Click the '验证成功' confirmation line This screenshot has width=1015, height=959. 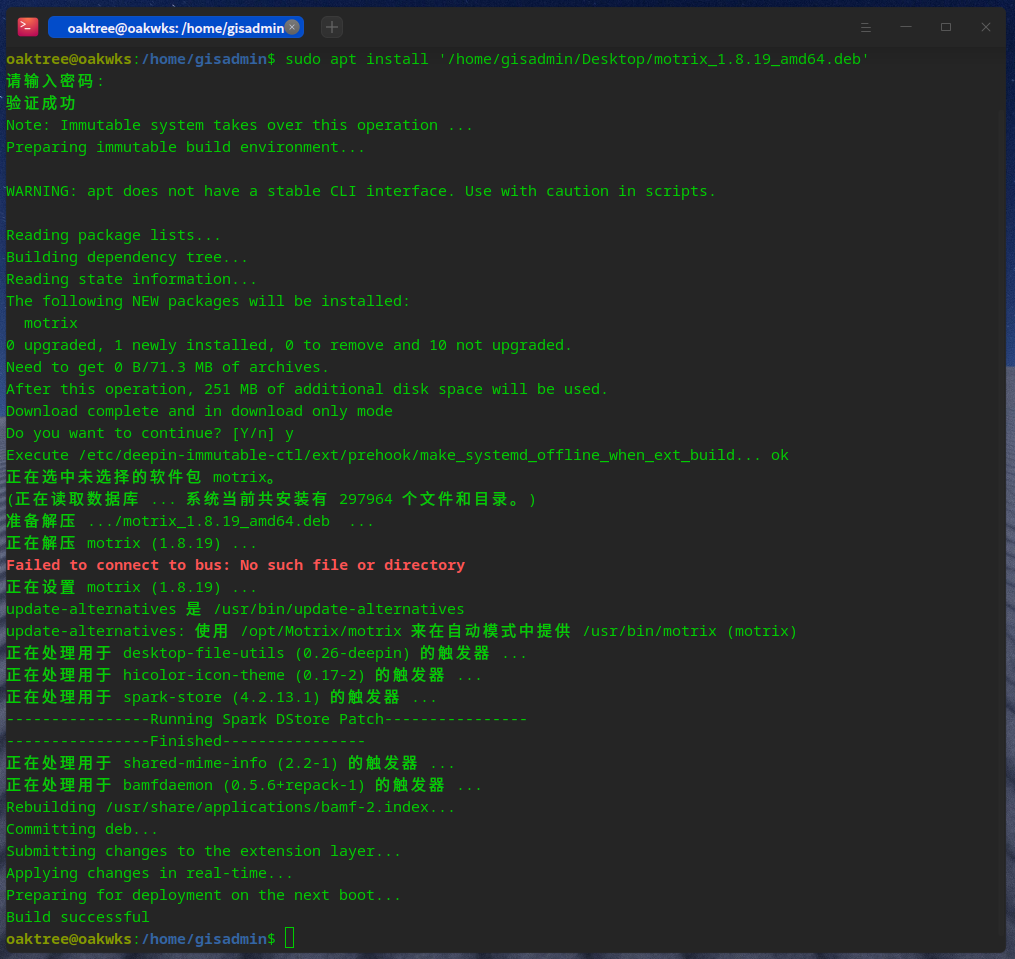click(40, 103)
